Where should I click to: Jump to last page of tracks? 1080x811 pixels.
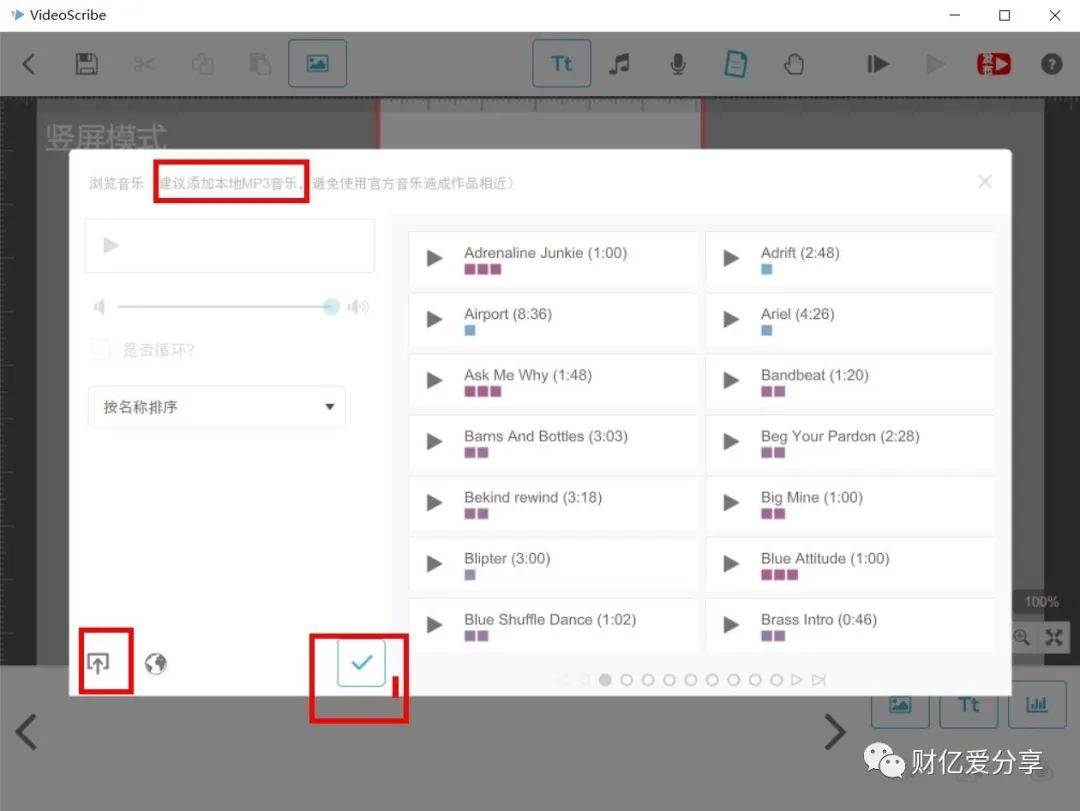818,680
